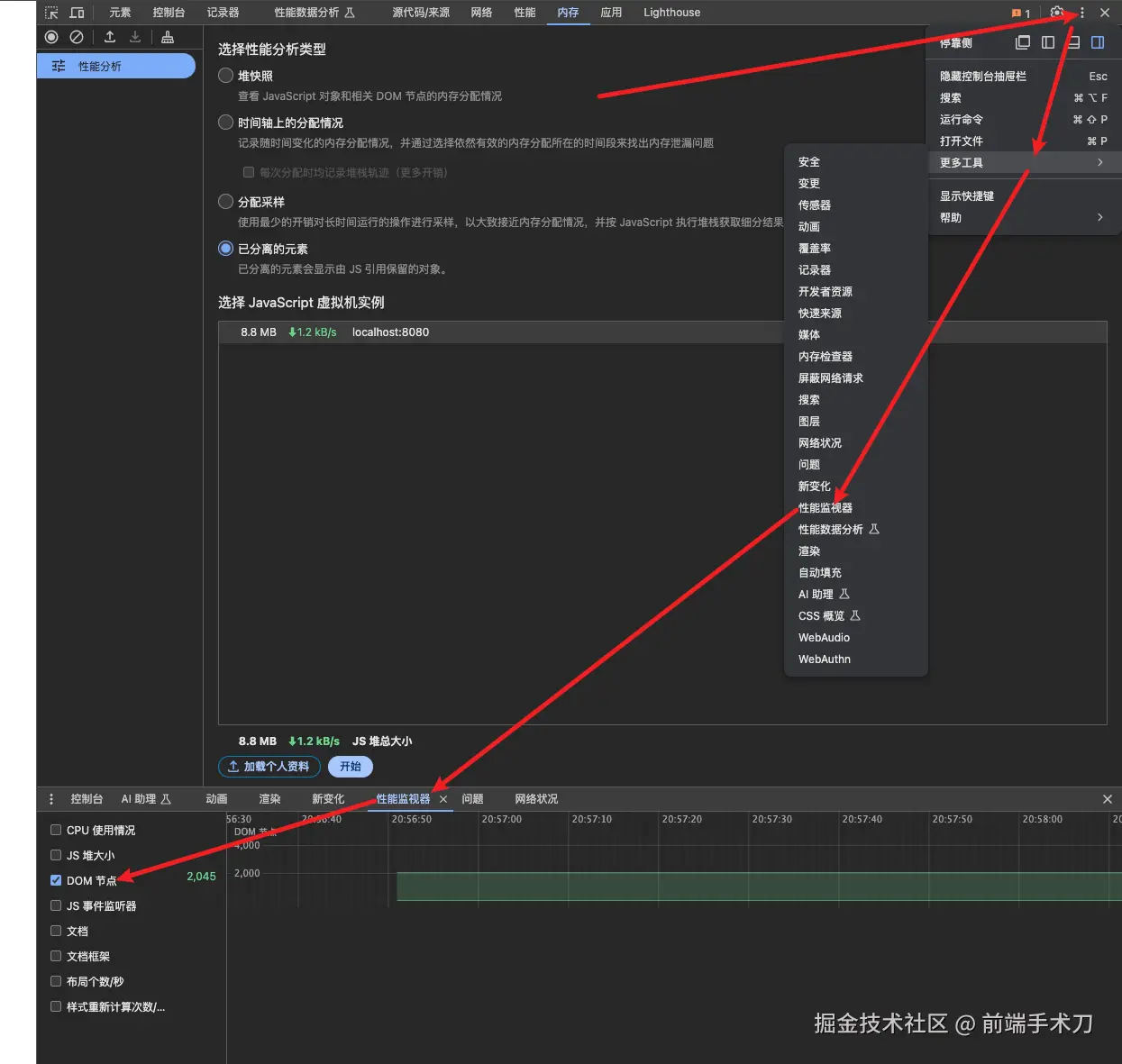The width and height of the screenshot is (1122, 1064).
Task: Click the green DOM nodes graph area
Action: pyautogui.click(x=759, y=887)
